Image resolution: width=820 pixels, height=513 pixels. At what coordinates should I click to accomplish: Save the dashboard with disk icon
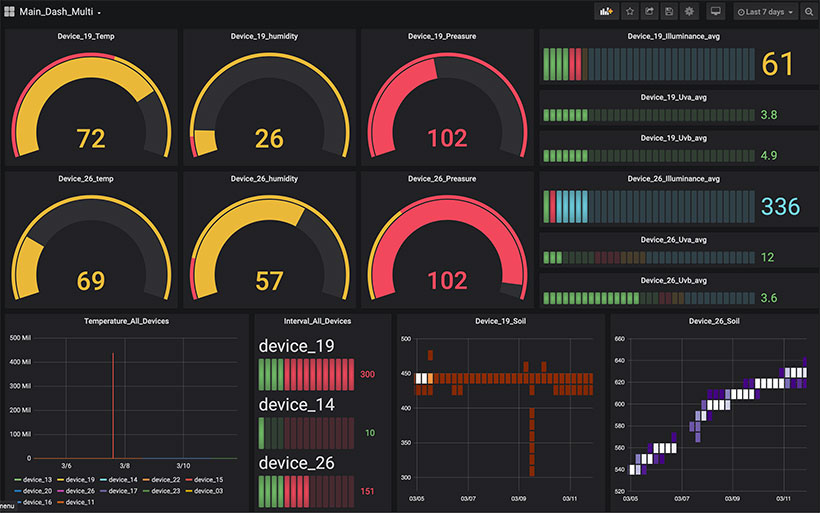(x=669, y=12)
